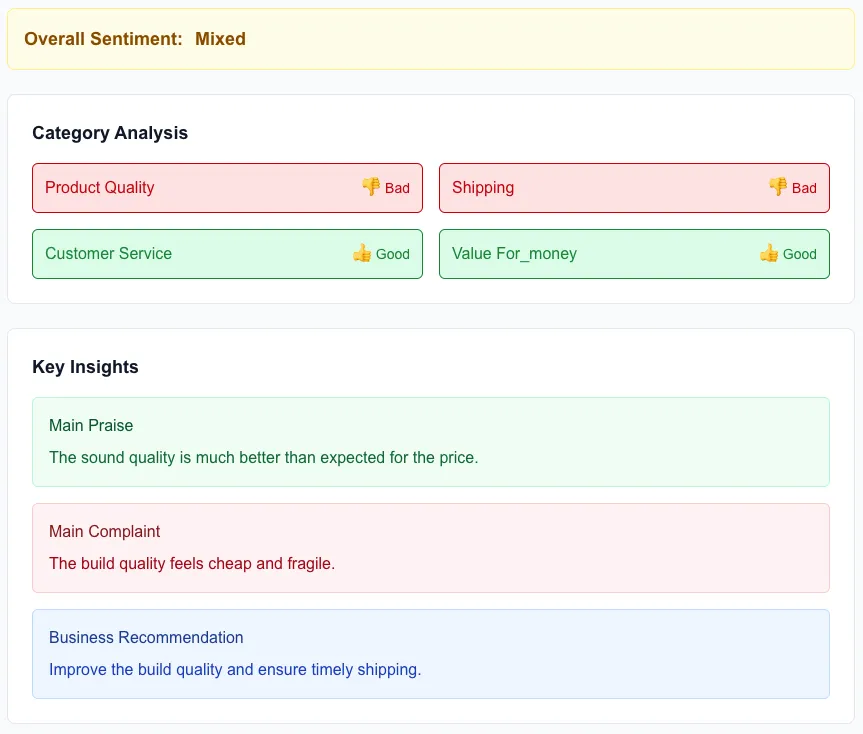
Task: Click the Good rating text for Value For_money
Action: coord(800,254)
